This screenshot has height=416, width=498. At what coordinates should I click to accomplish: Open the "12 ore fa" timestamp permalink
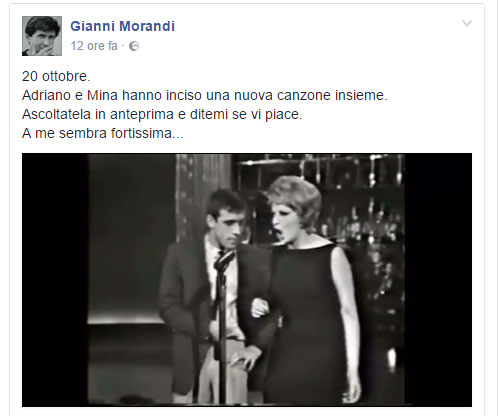pyautogui.click(x=94, y=46)
